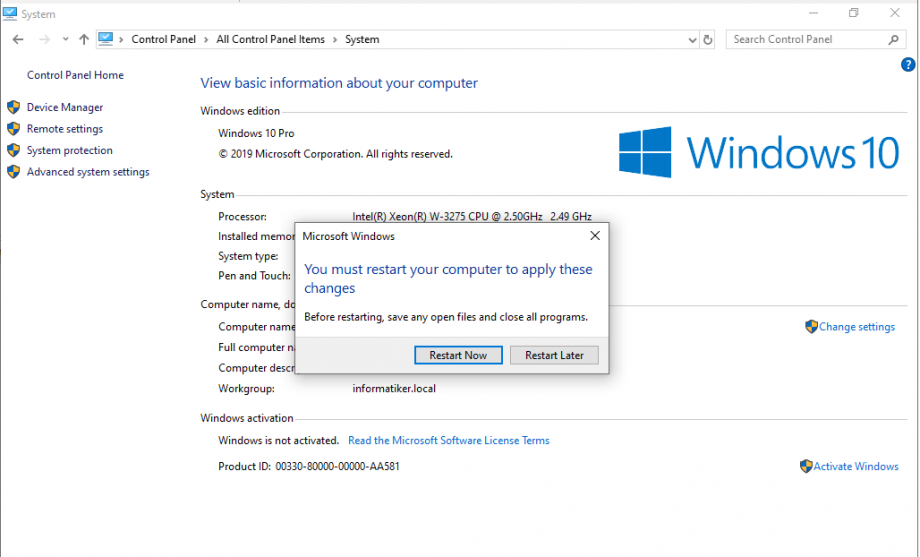Click Change settings link
920x557 pixels.
pyautogui.click(x=857, y=327)
